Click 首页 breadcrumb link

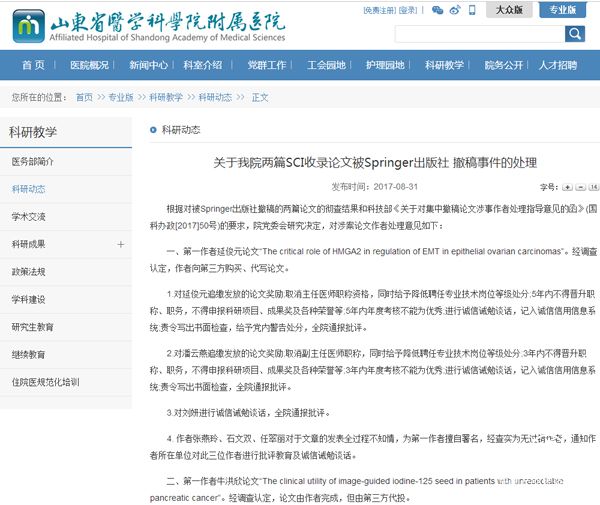pyautogui.click(x=84, y=98)
